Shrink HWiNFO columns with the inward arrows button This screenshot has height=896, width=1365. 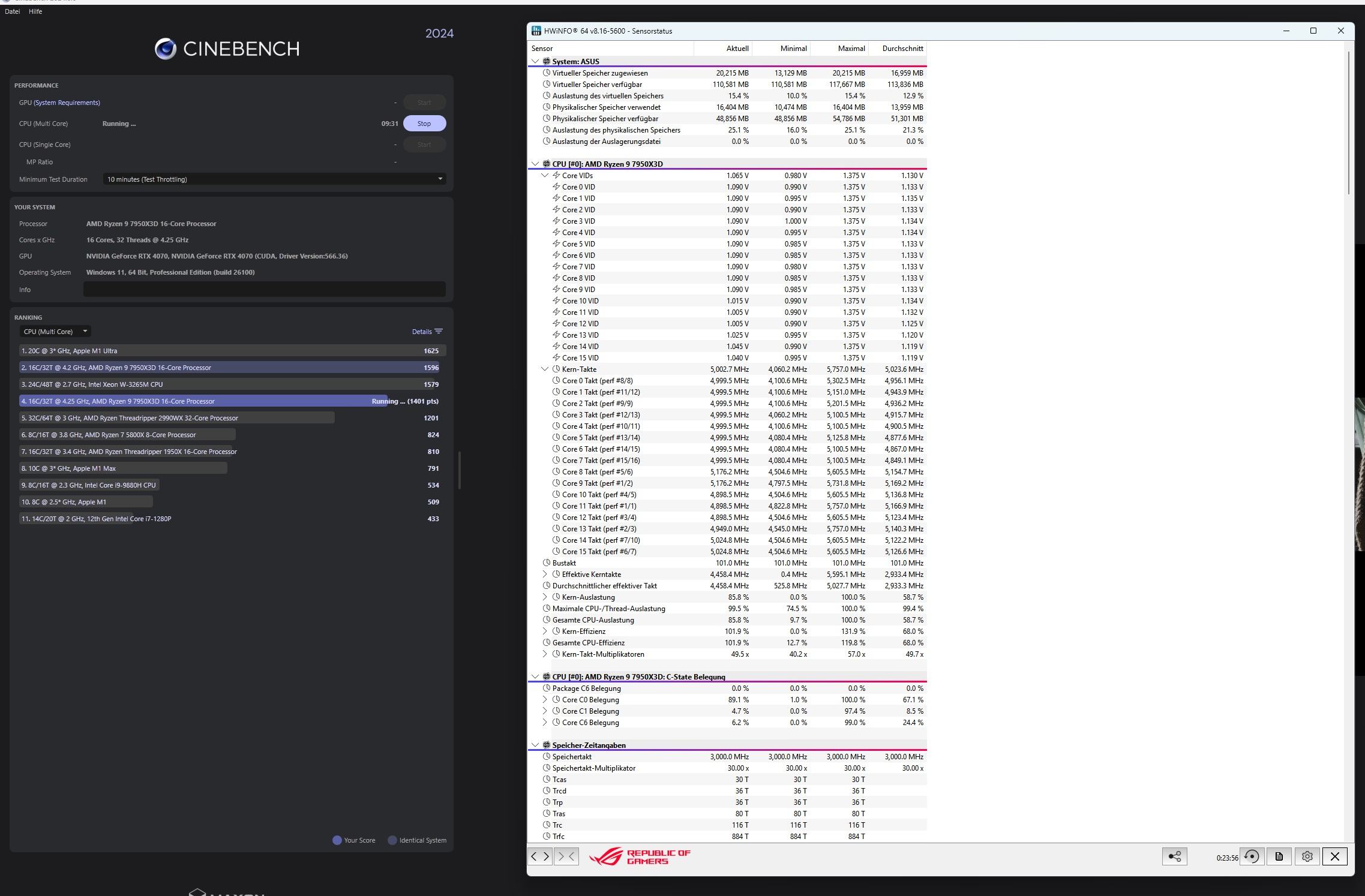click(566, 856)
